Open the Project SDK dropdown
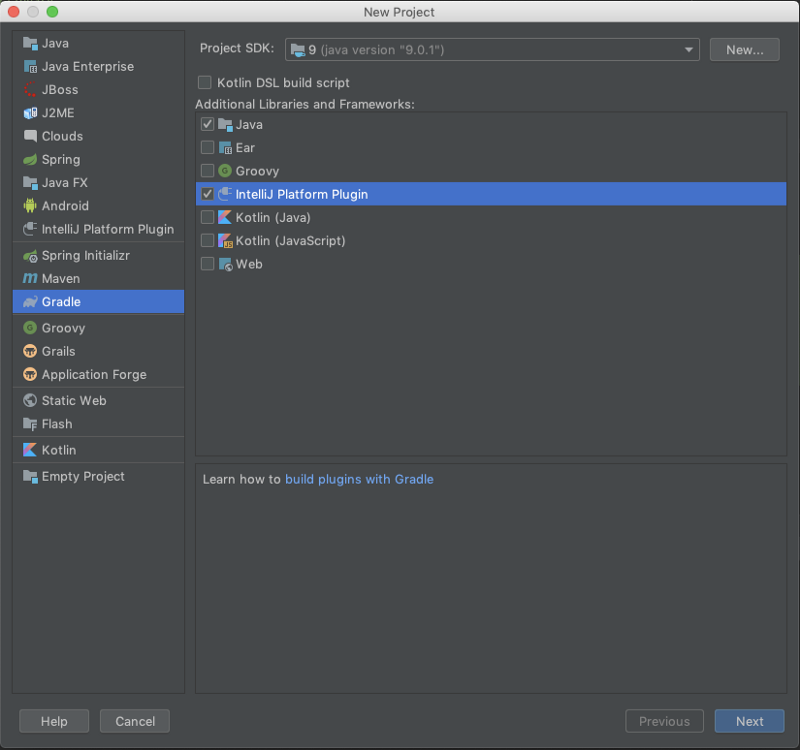This screenshot has height=750, width=800. [x=688, y=50]
